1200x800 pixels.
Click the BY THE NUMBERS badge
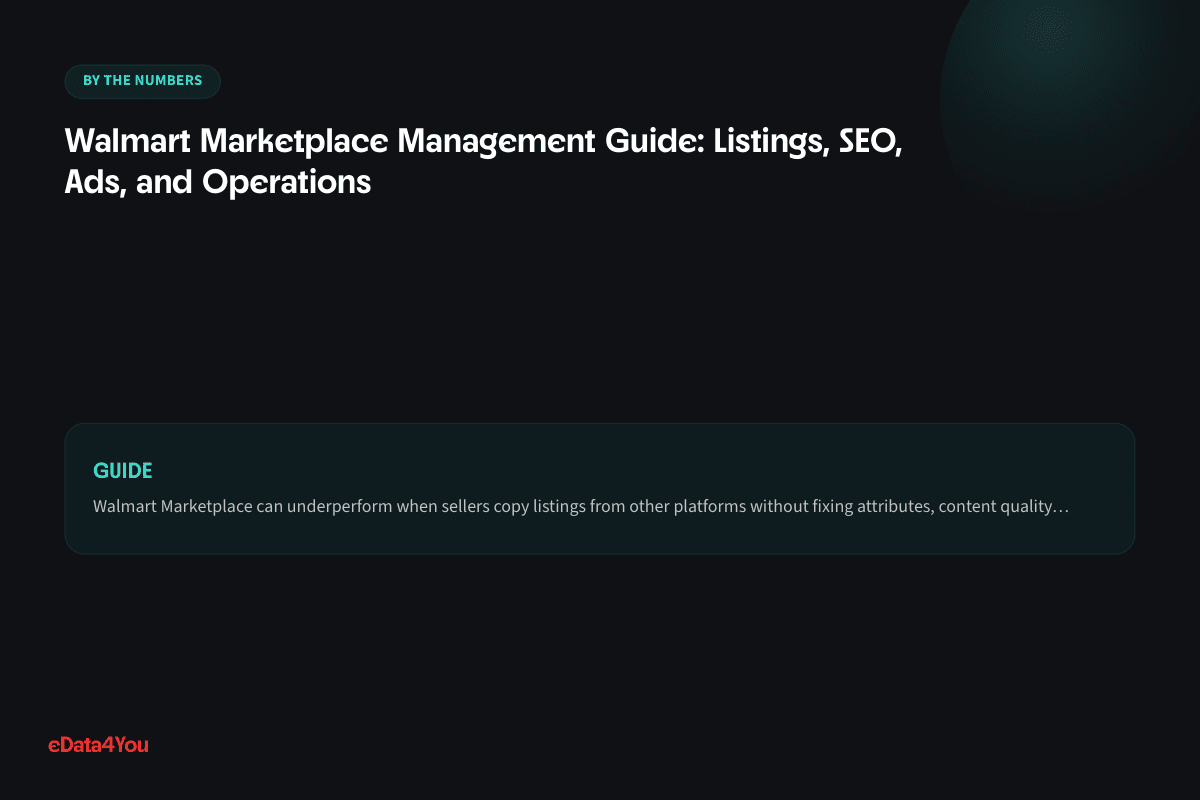click(142, 81)
